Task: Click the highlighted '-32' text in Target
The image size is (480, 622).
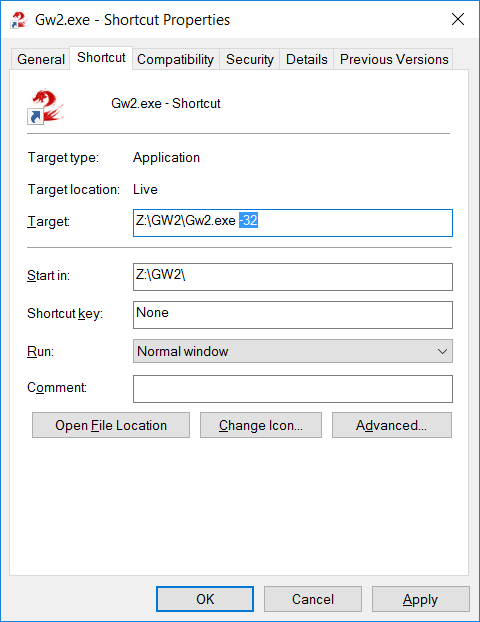Action: pyautogui.click(x=248, y=220)
